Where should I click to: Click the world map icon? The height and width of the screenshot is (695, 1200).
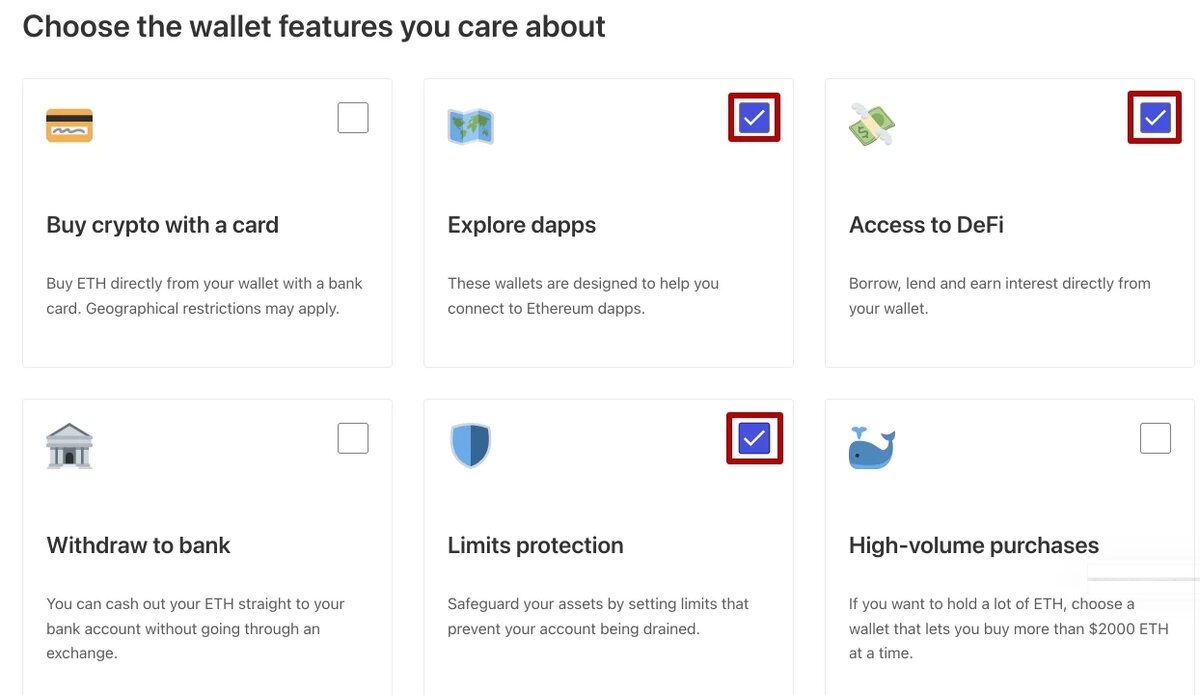pos(470,125)
